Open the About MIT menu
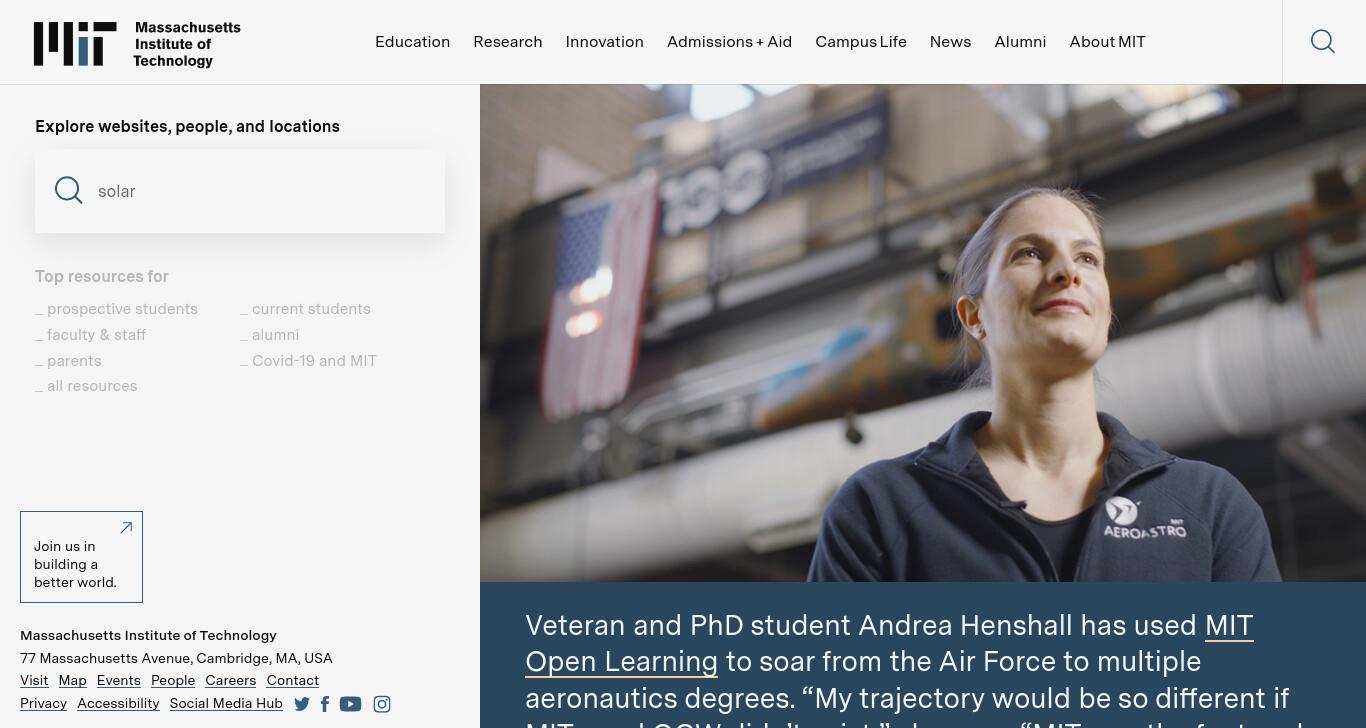The height and width of the screenshot is (728, 1366). tap(1108, 42)
